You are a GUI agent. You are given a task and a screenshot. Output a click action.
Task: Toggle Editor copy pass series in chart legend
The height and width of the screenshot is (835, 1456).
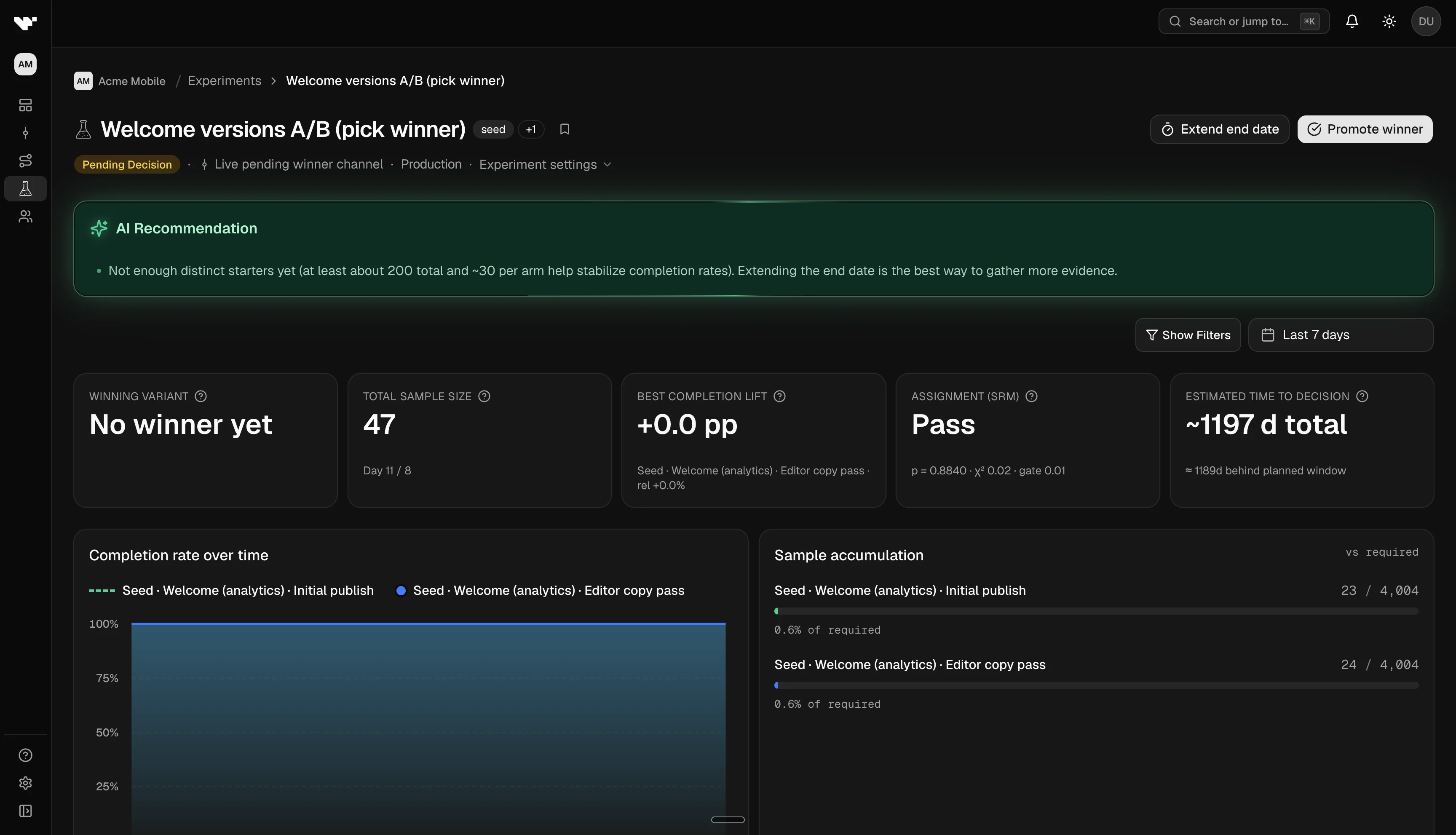pos(540,591)
